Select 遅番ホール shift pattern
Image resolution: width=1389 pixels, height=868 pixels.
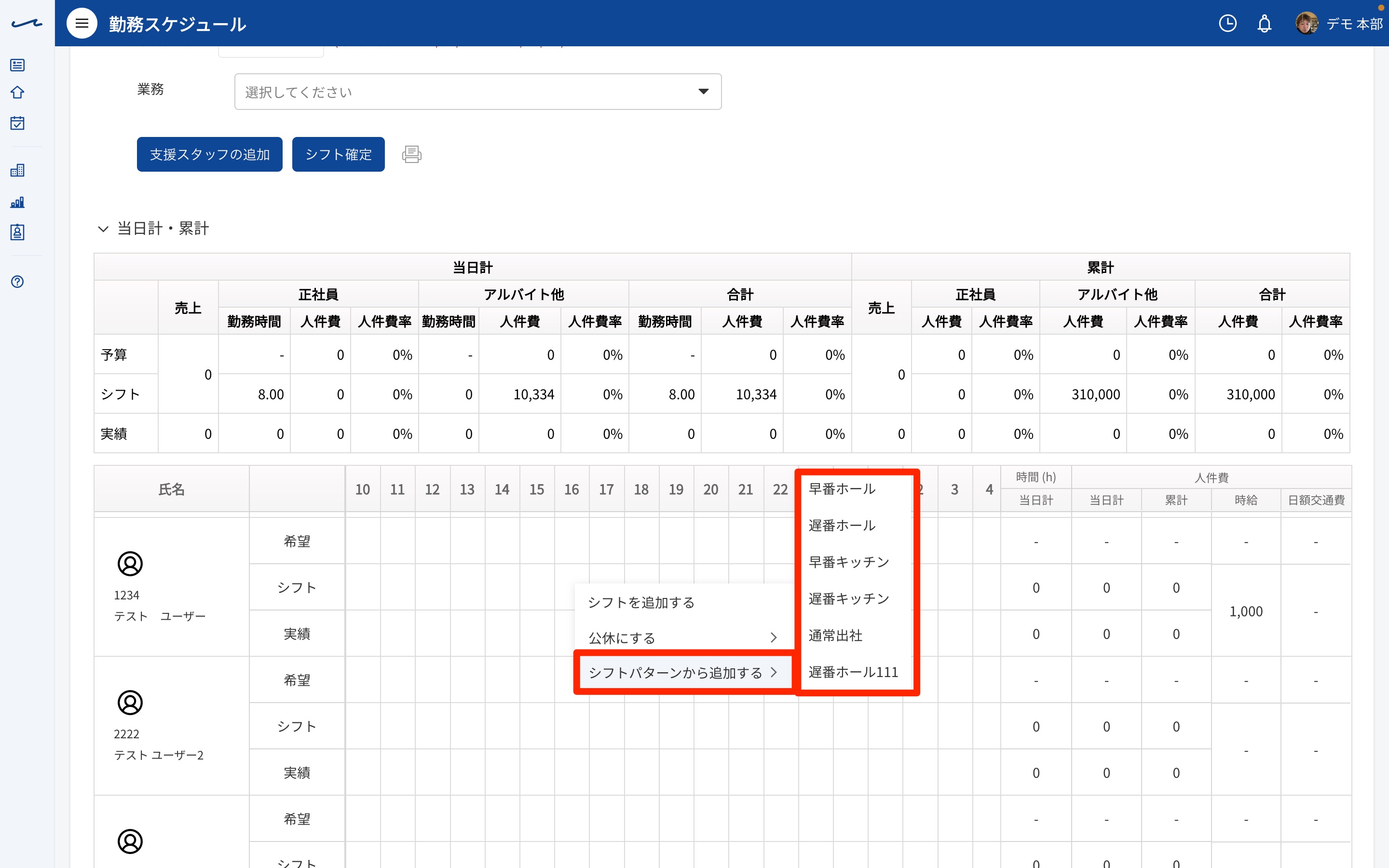tap(856, 525)
